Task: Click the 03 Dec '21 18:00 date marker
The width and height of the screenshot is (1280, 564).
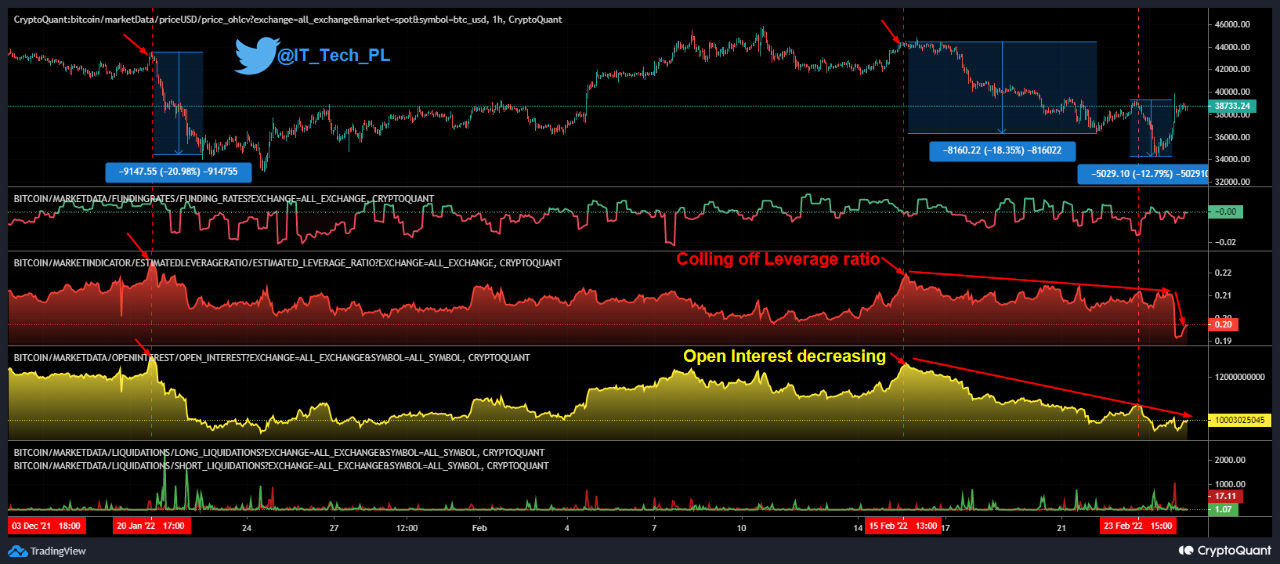Action: click(x=46, y=526)
